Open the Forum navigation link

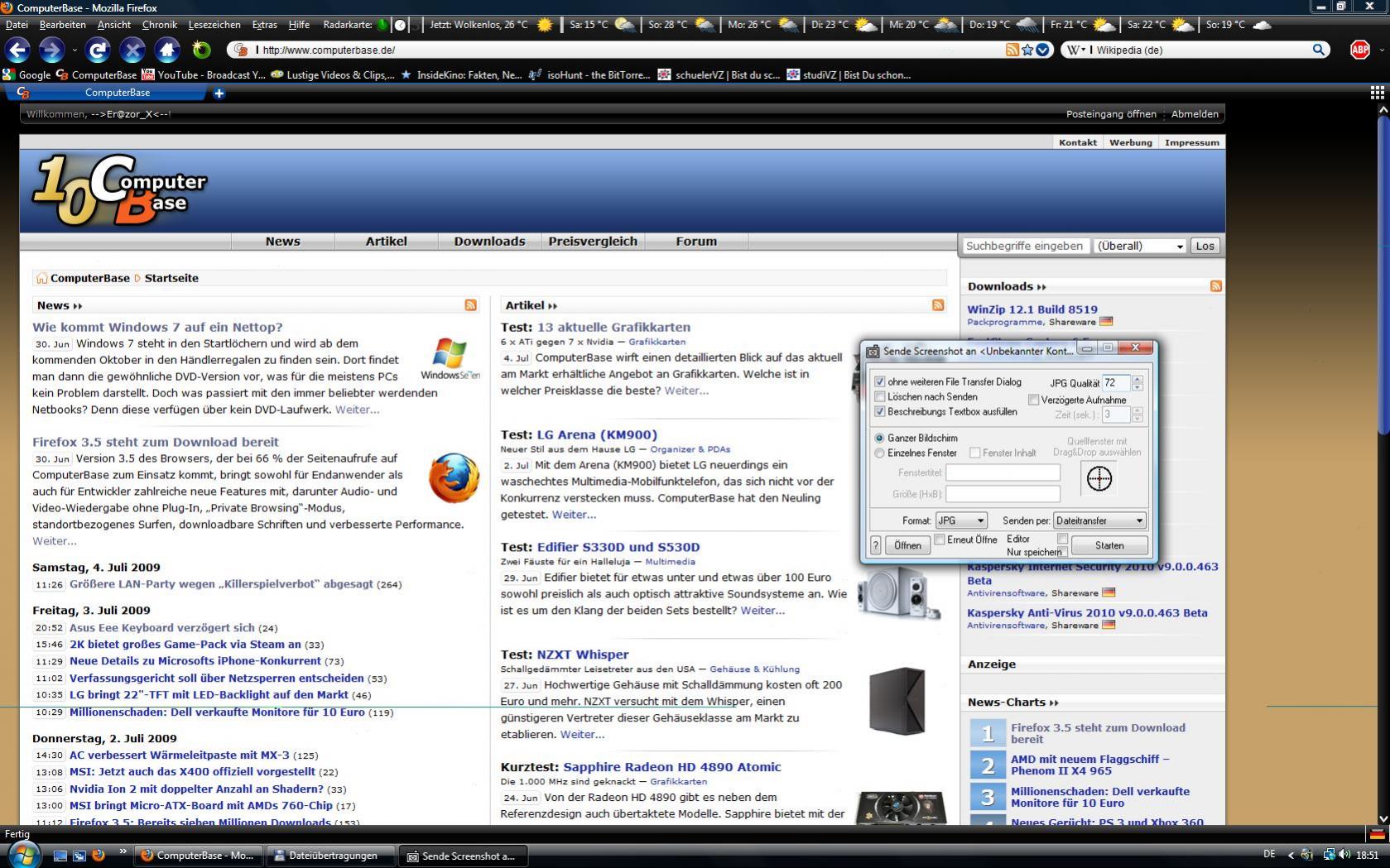tap(696, 242)
